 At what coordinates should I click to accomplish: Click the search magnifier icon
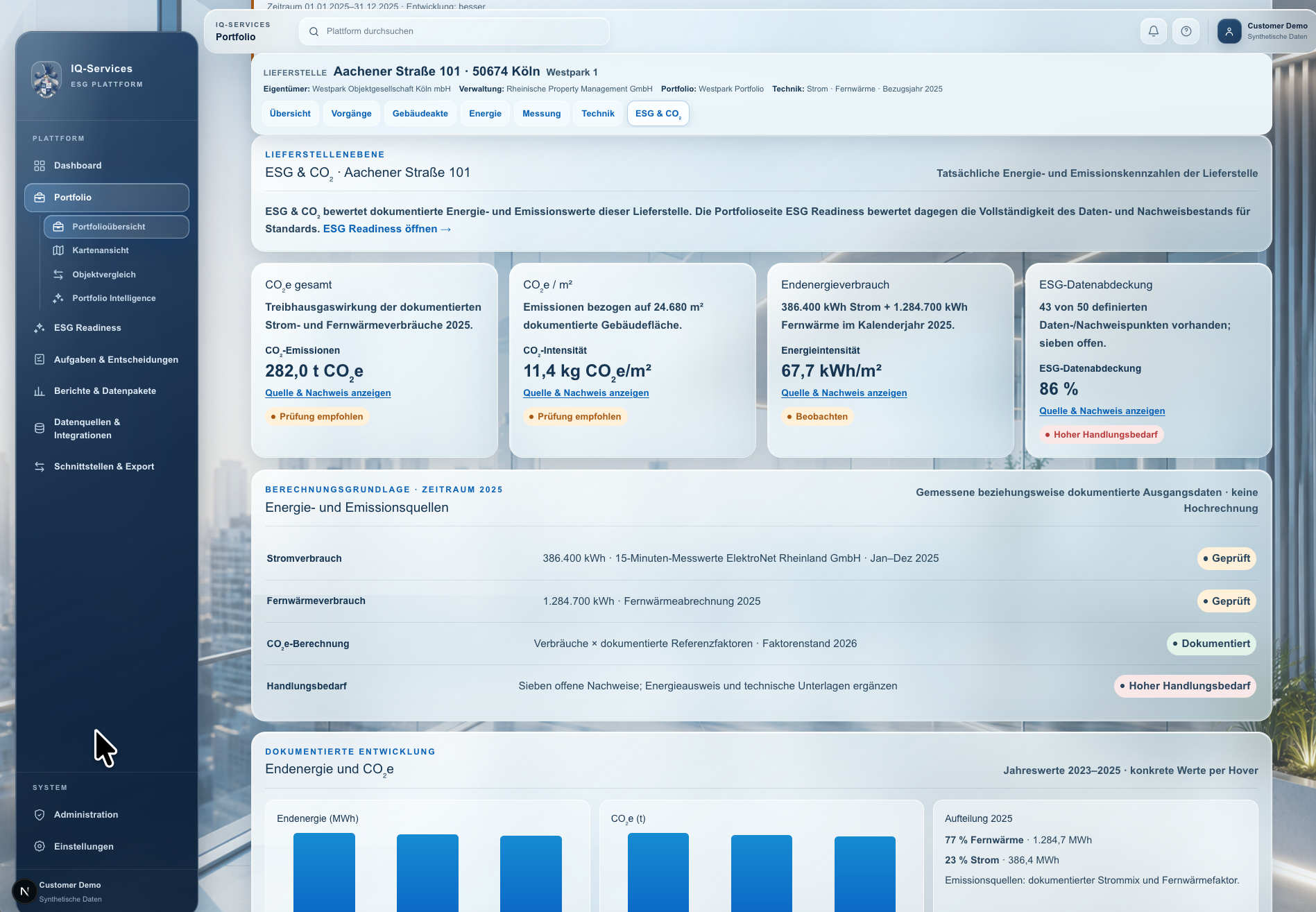click(x=314, y=31)
